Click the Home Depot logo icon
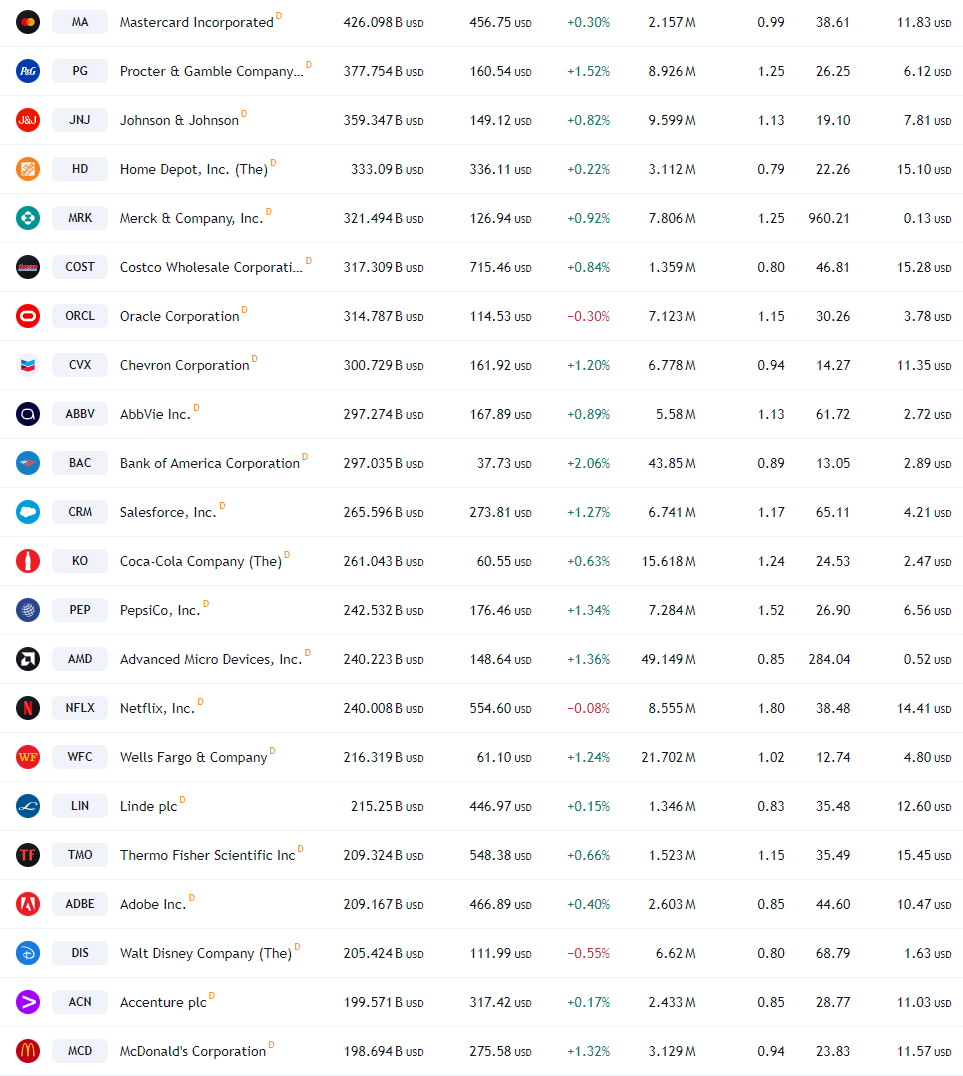The height and width of the screenshot is (1076, 963). 28,169
